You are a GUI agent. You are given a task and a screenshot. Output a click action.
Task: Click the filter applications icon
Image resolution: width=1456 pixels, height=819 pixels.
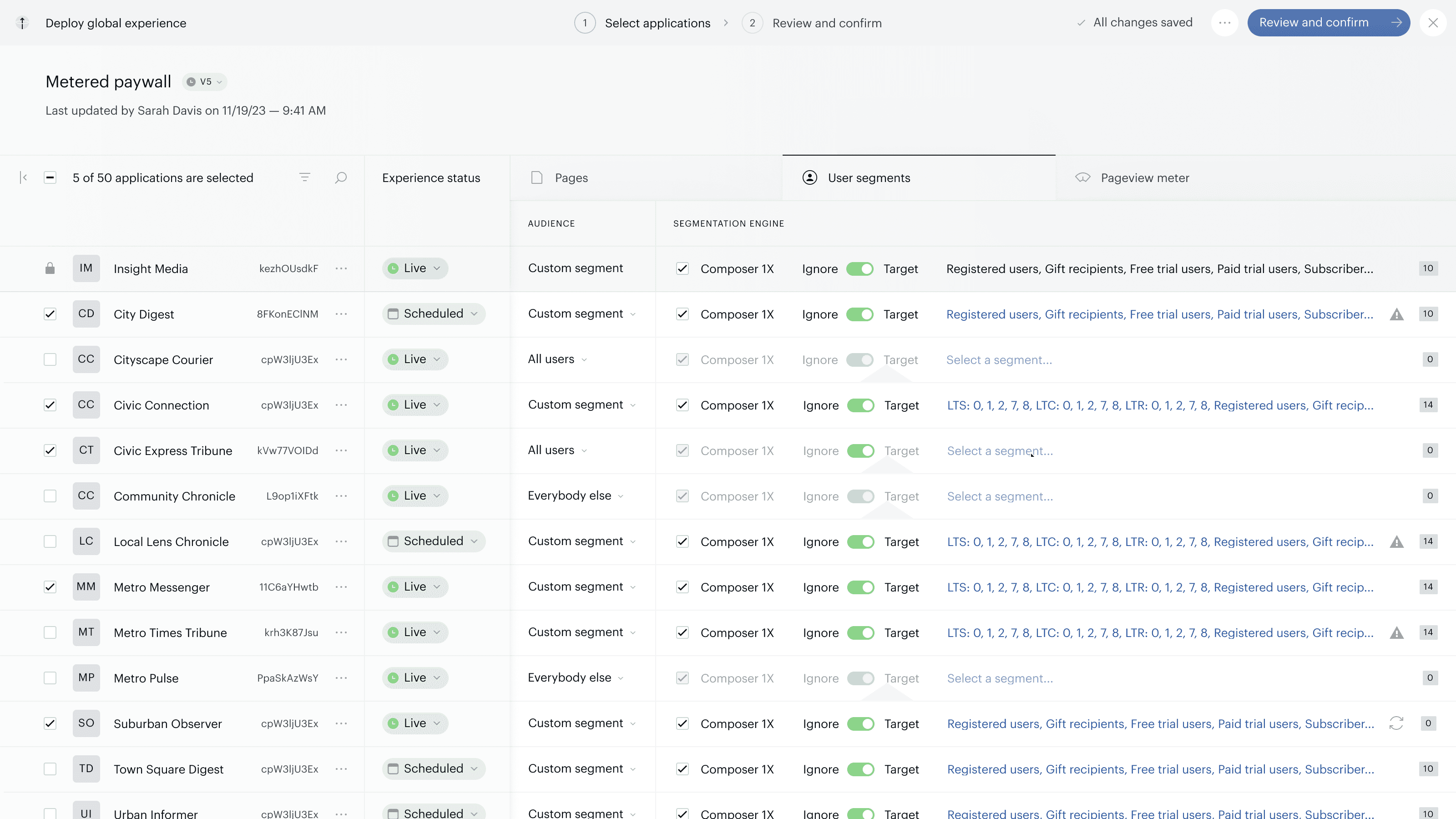pos(305,177)
